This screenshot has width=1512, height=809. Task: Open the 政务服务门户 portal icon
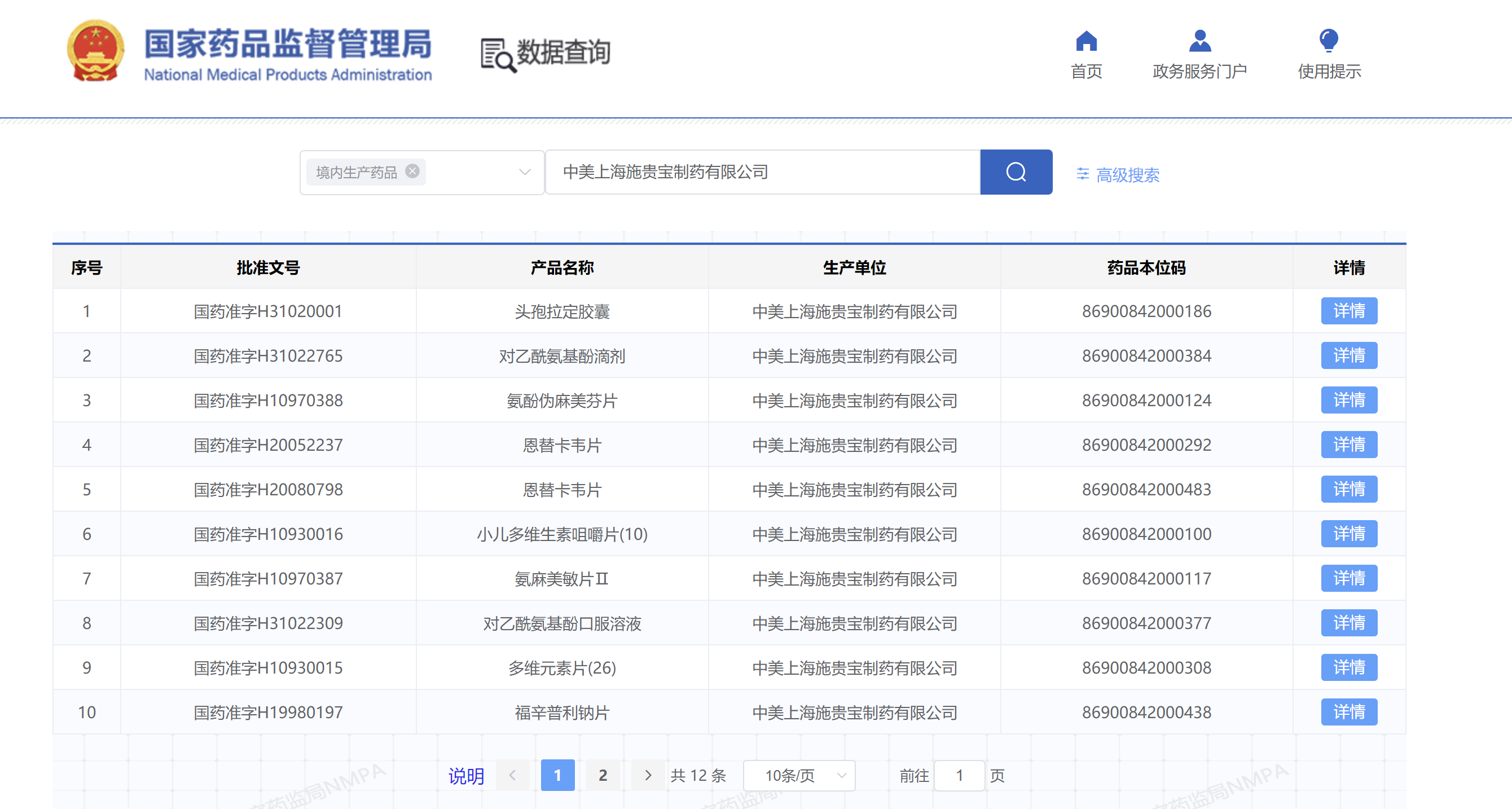coord(1200,40)
